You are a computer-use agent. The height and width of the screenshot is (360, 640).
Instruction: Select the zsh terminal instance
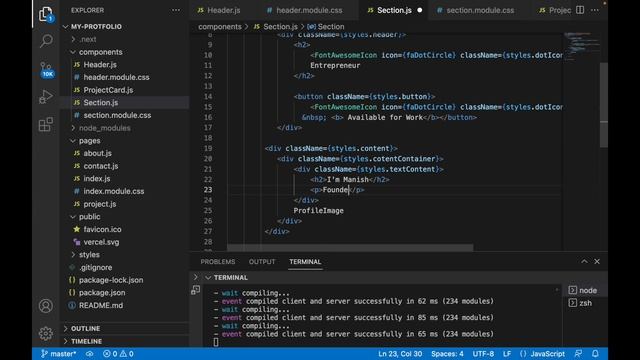580,303
